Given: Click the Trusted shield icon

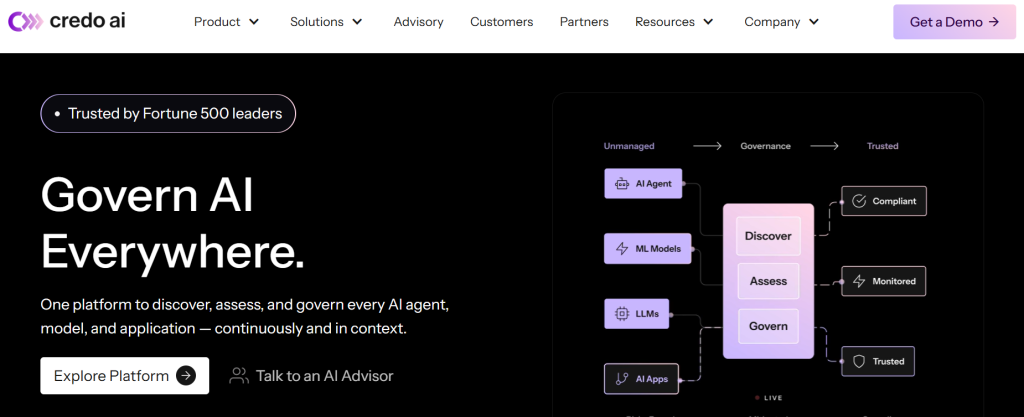Looking at the screenshot, I should coord(858,361).
